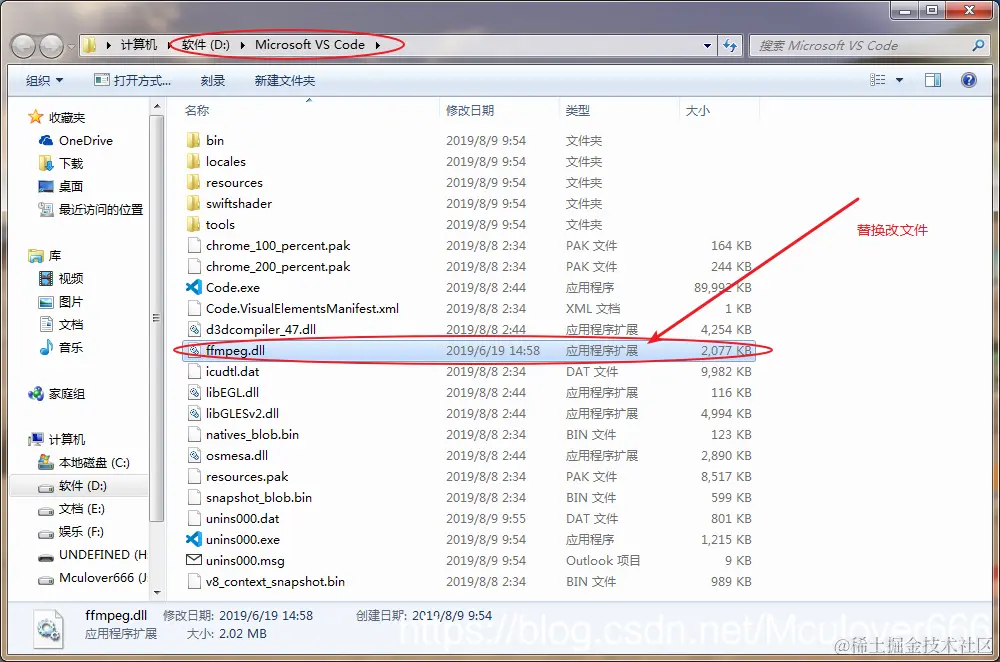The width and height of the screenshot is (1000, 662).
Task: Click navigation pane scrollbar up arrow
Action: click(157, 106)
